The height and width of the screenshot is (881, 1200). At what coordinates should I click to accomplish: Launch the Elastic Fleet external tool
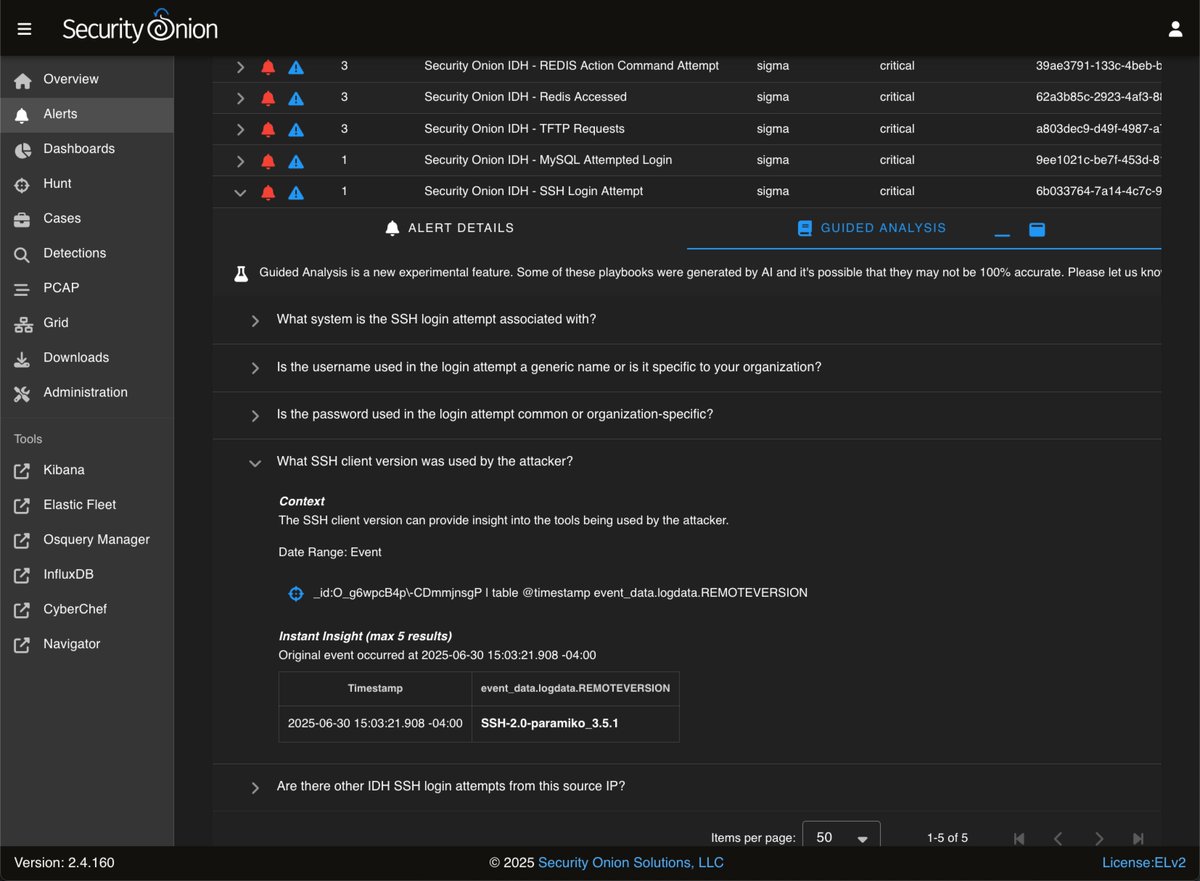click(x=87, y=505)
